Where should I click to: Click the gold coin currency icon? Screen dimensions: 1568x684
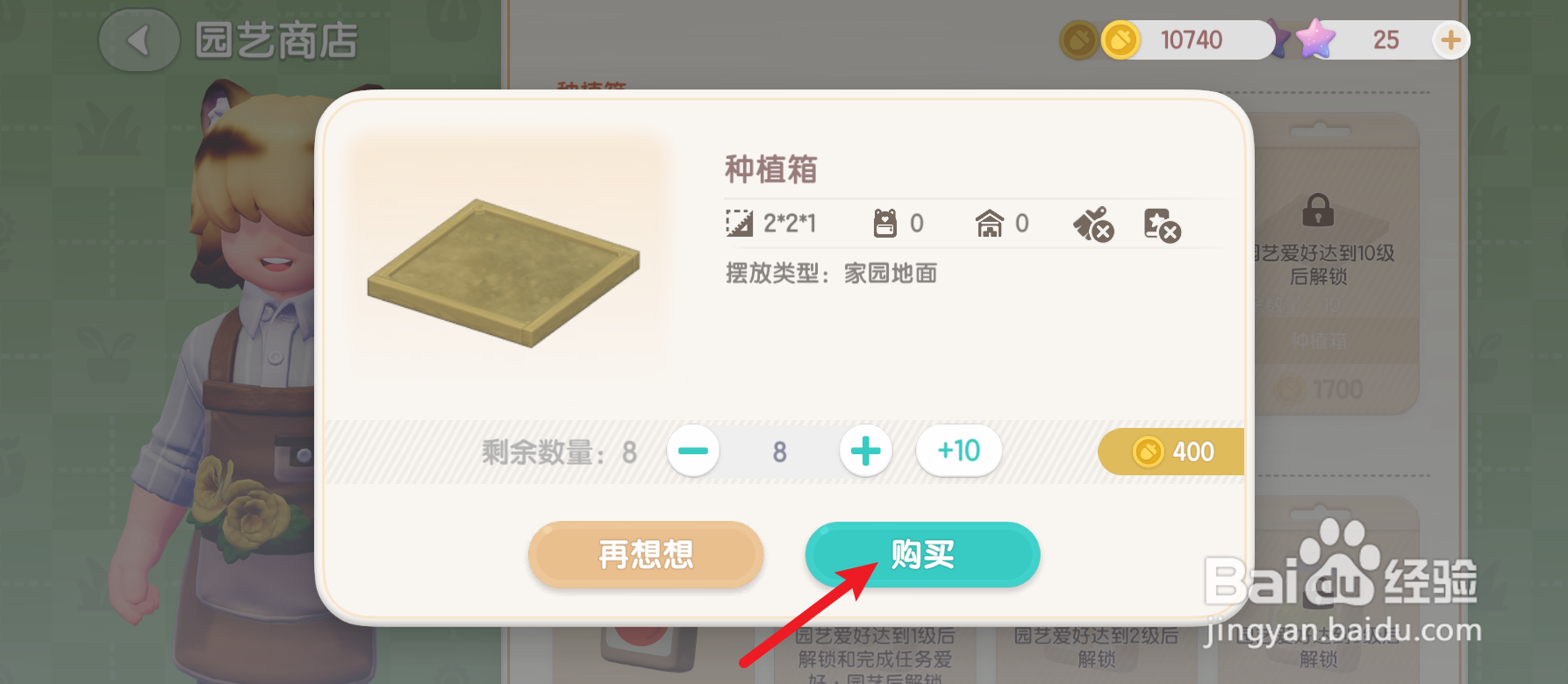point(1121,40)
